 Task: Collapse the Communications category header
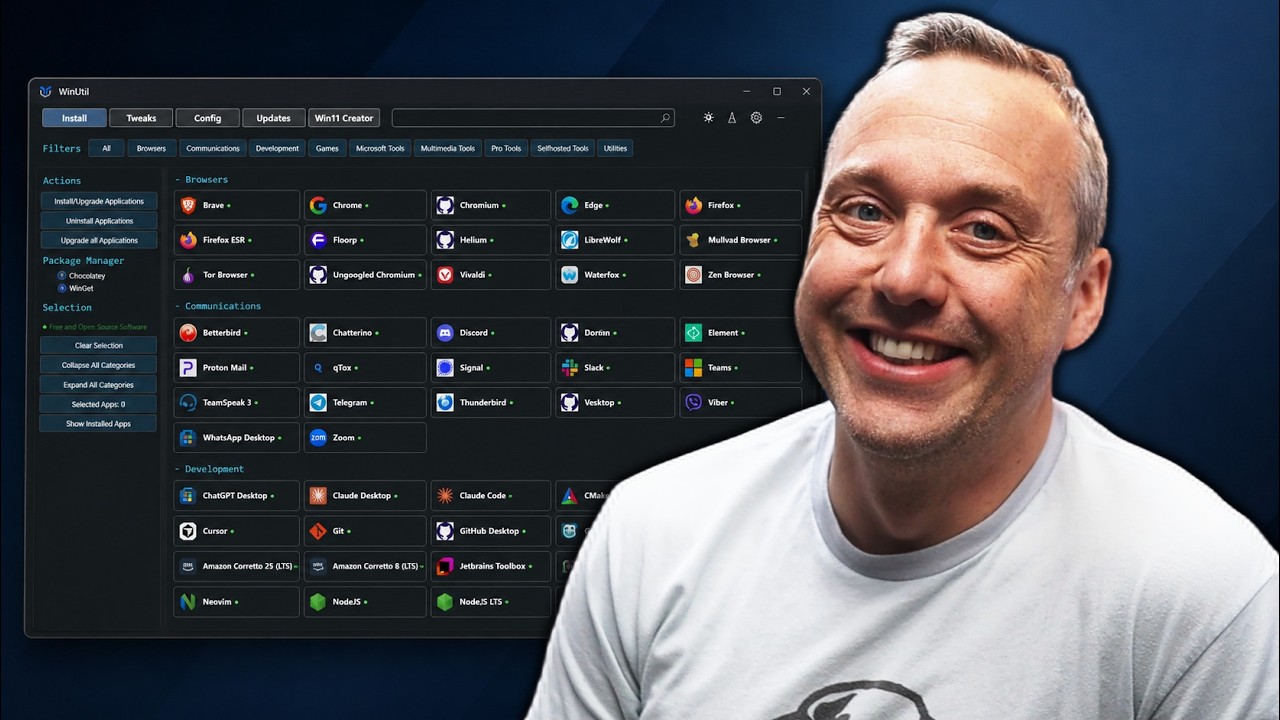[x=217, y=306]
